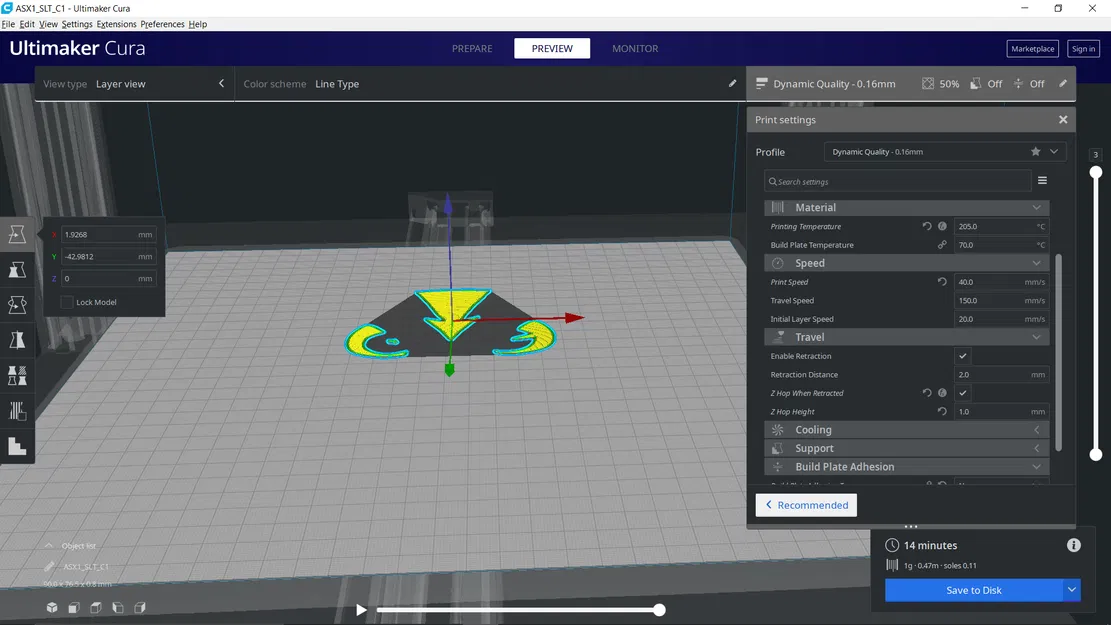This screenshot has width=1111, height=625.
Task: Show print time info details icon
Action: tap(1073, 545)
